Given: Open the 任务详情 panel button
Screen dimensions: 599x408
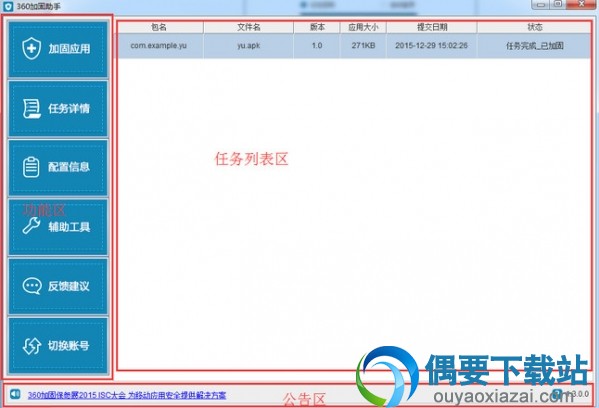Looking at the screenshot, I should tap(58, 108).
